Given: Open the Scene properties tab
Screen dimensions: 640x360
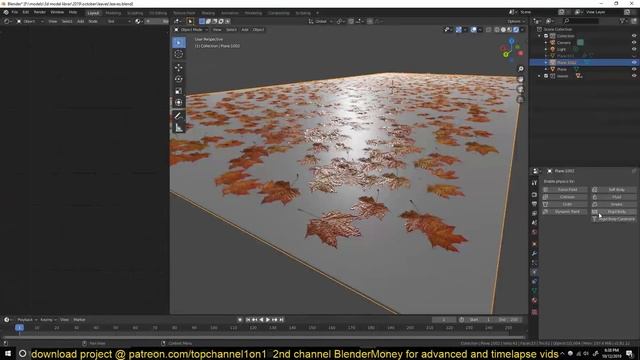Looking at the screenshot, I should [x=534, y=223].
